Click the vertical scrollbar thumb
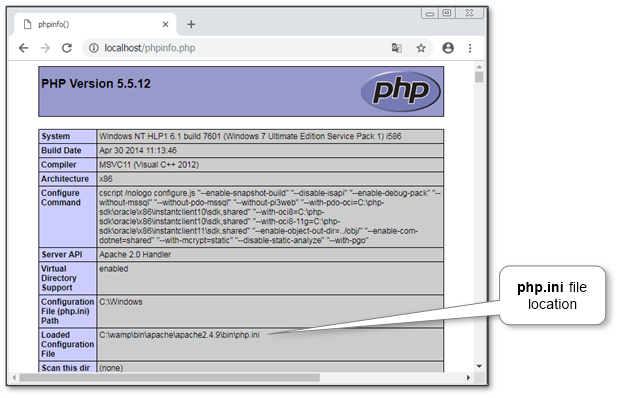Image resolution: width=618 pixels, height=398 pixels. [x=479, y=76]
